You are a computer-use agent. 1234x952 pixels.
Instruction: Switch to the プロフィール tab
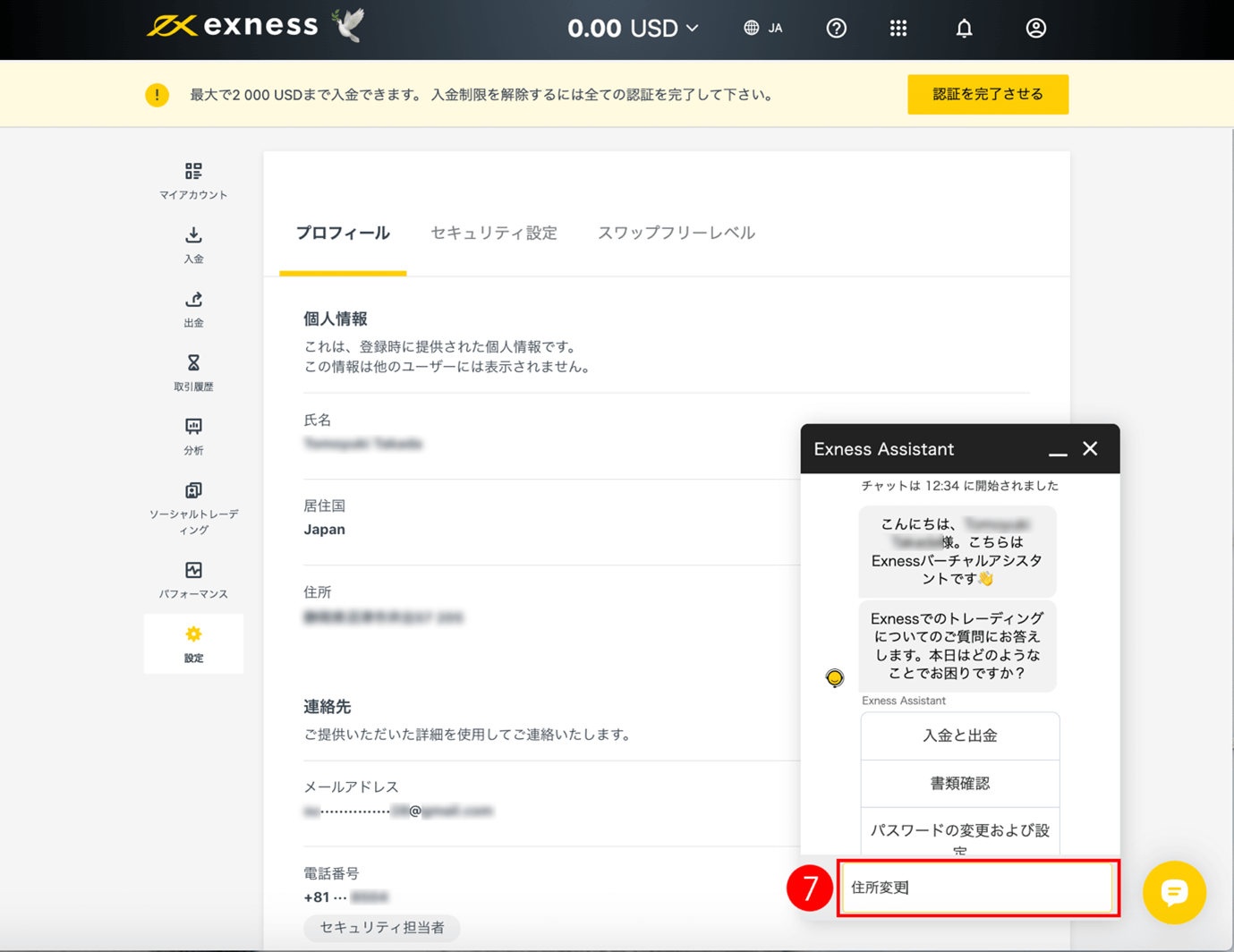[x=343, y=233]
